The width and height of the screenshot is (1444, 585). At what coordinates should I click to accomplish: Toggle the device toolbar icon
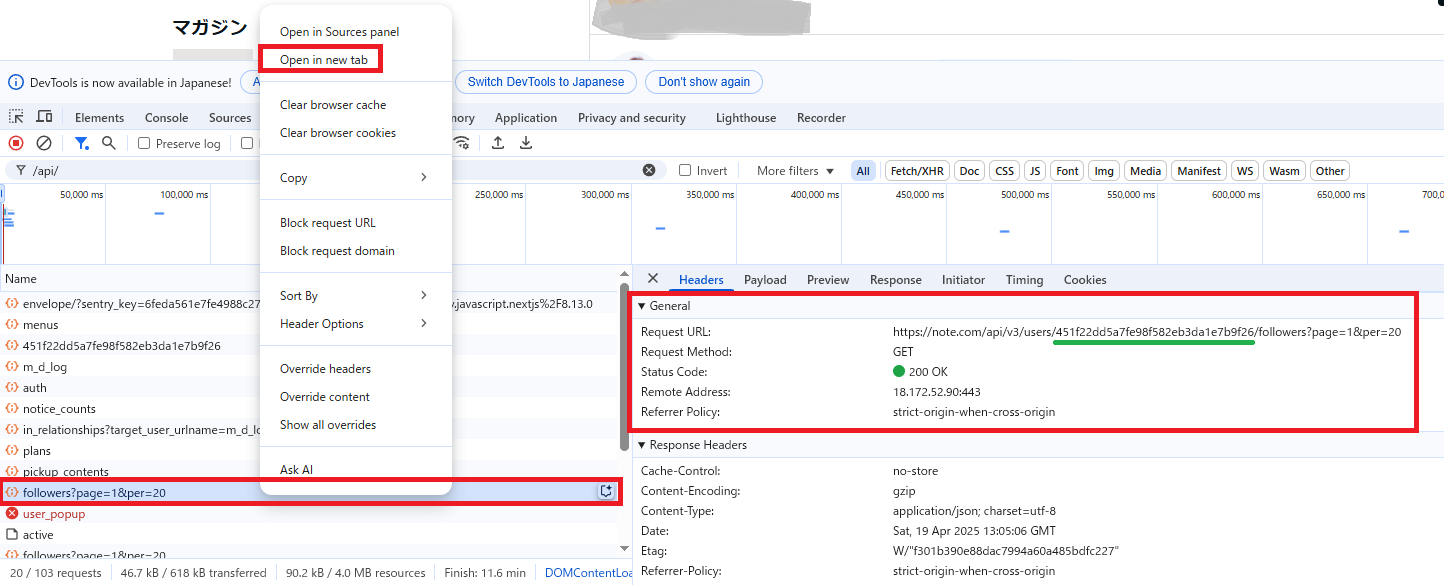[44, 117]
